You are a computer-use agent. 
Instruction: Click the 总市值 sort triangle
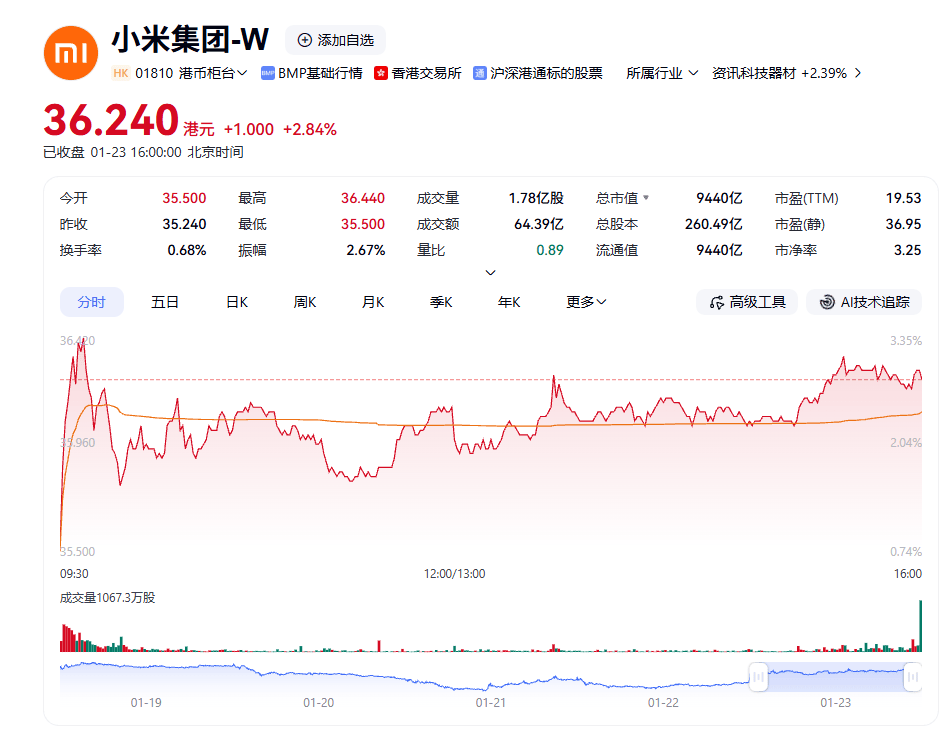(x=648, y=198)
